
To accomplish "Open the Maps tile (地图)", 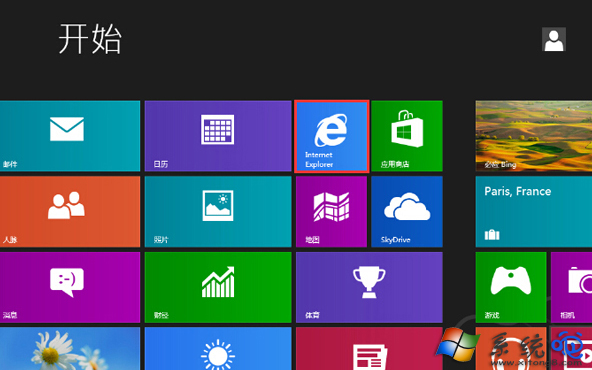I will [x=331, y=212].
